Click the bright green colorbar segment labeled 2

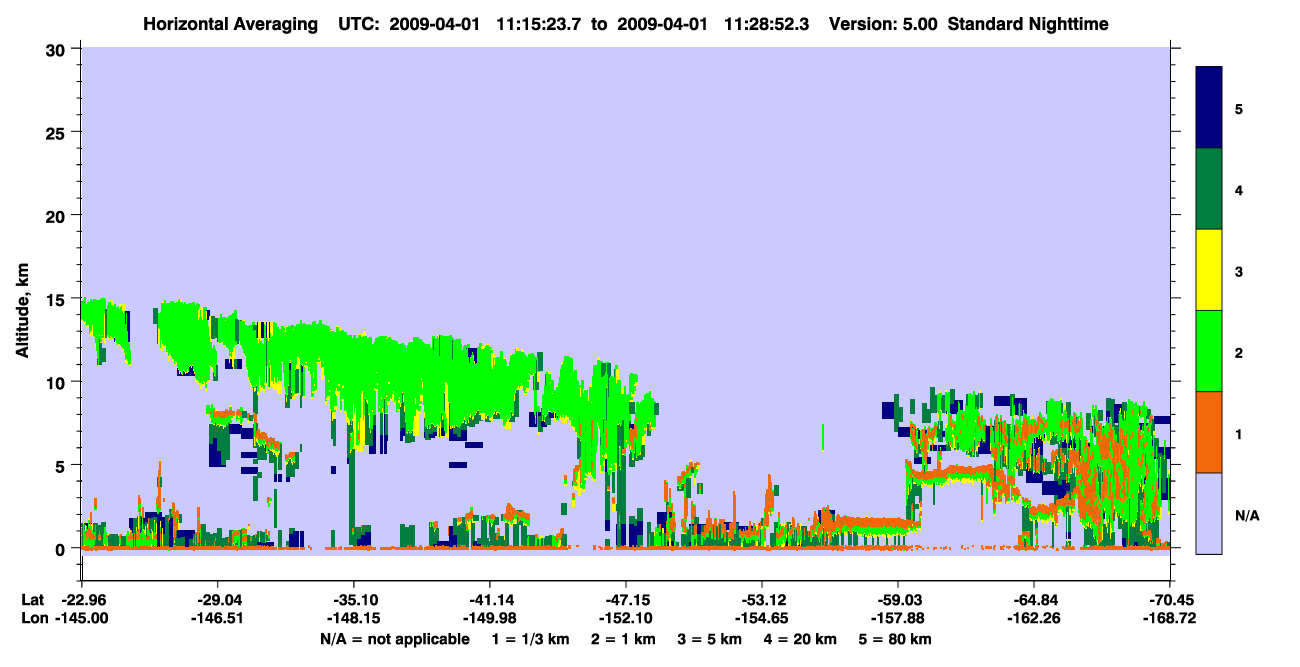[1209, 351]
